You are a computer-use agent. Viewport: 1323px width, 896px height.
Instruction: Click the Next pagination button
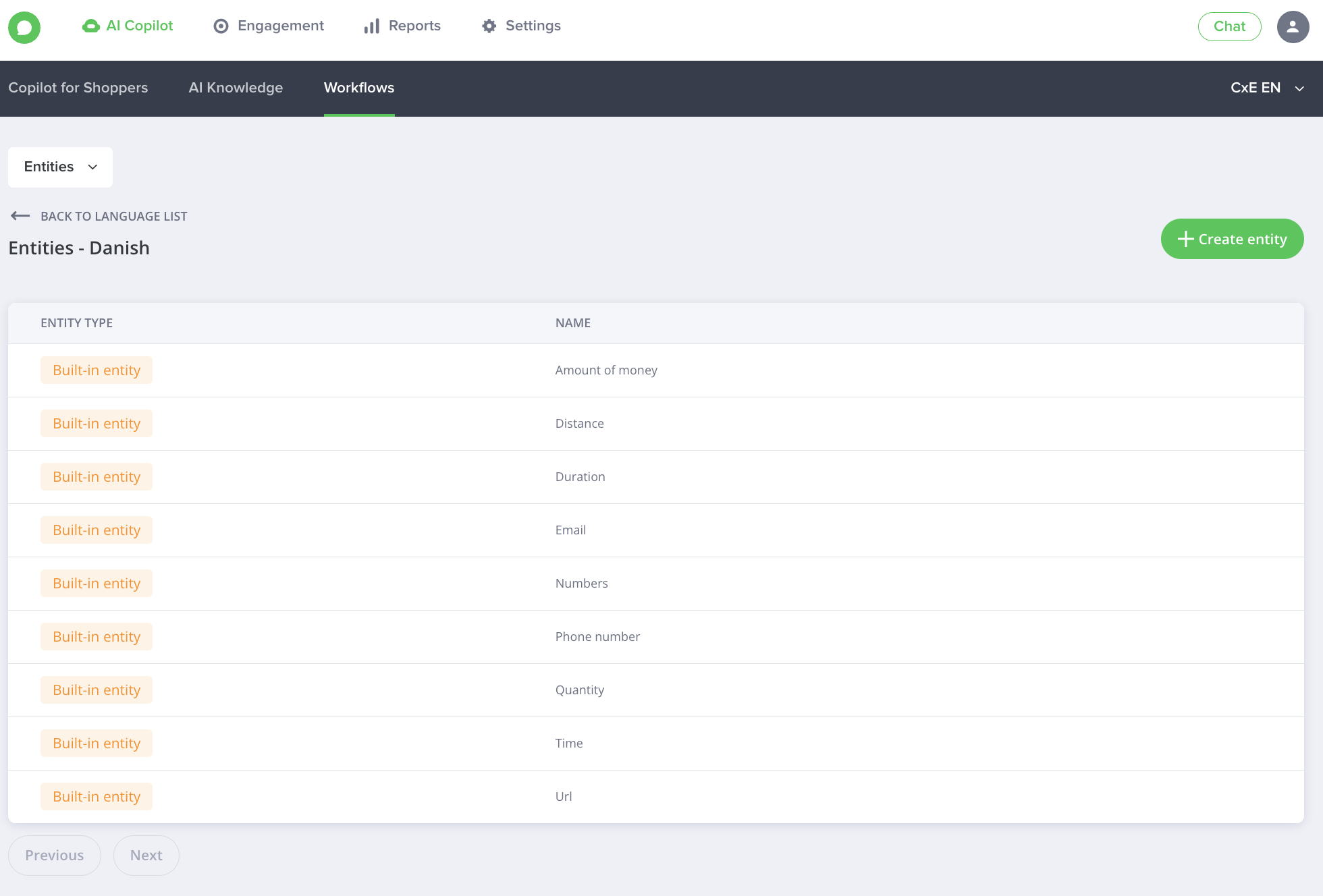[146, 856]
